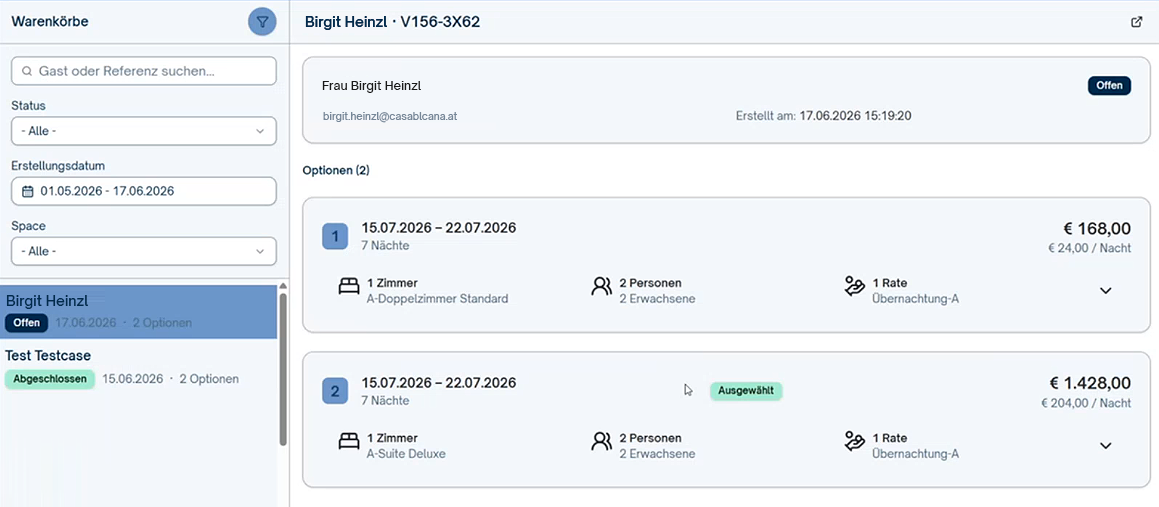Open the Space dropdown
This screenshot has height=507, width=1159.
144,251
